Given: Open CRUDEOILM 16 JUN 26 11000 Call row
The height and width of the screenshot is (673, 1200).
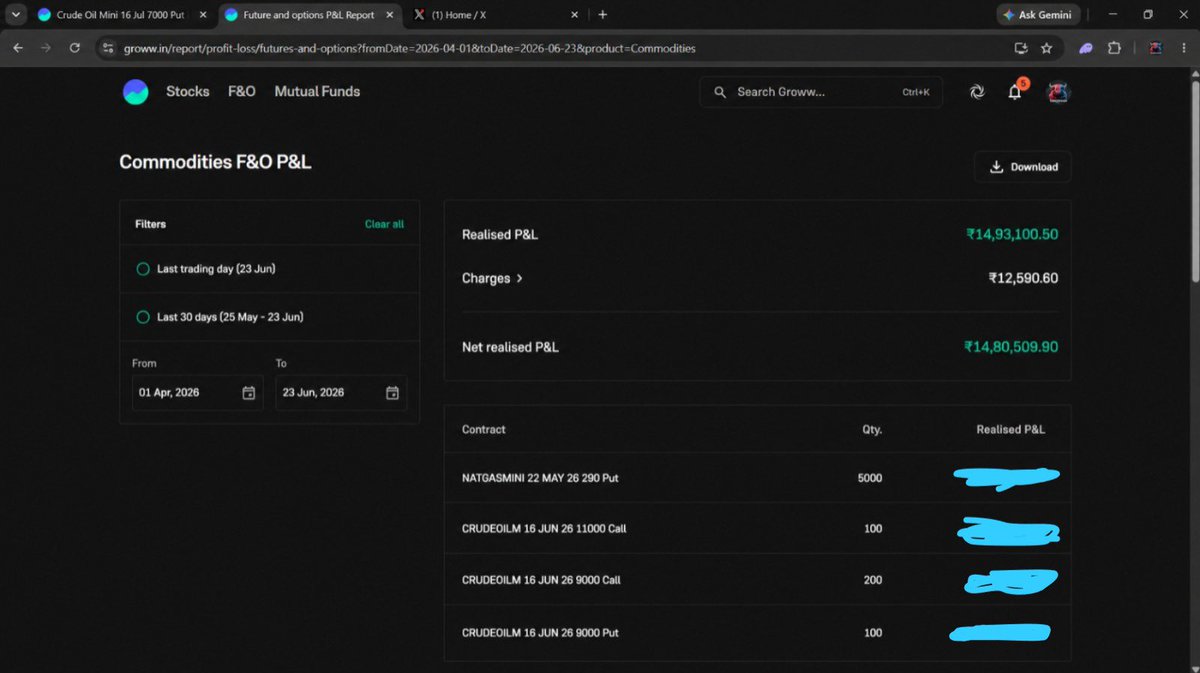Looking at the screenshot, I should click(x=757, y=528).
